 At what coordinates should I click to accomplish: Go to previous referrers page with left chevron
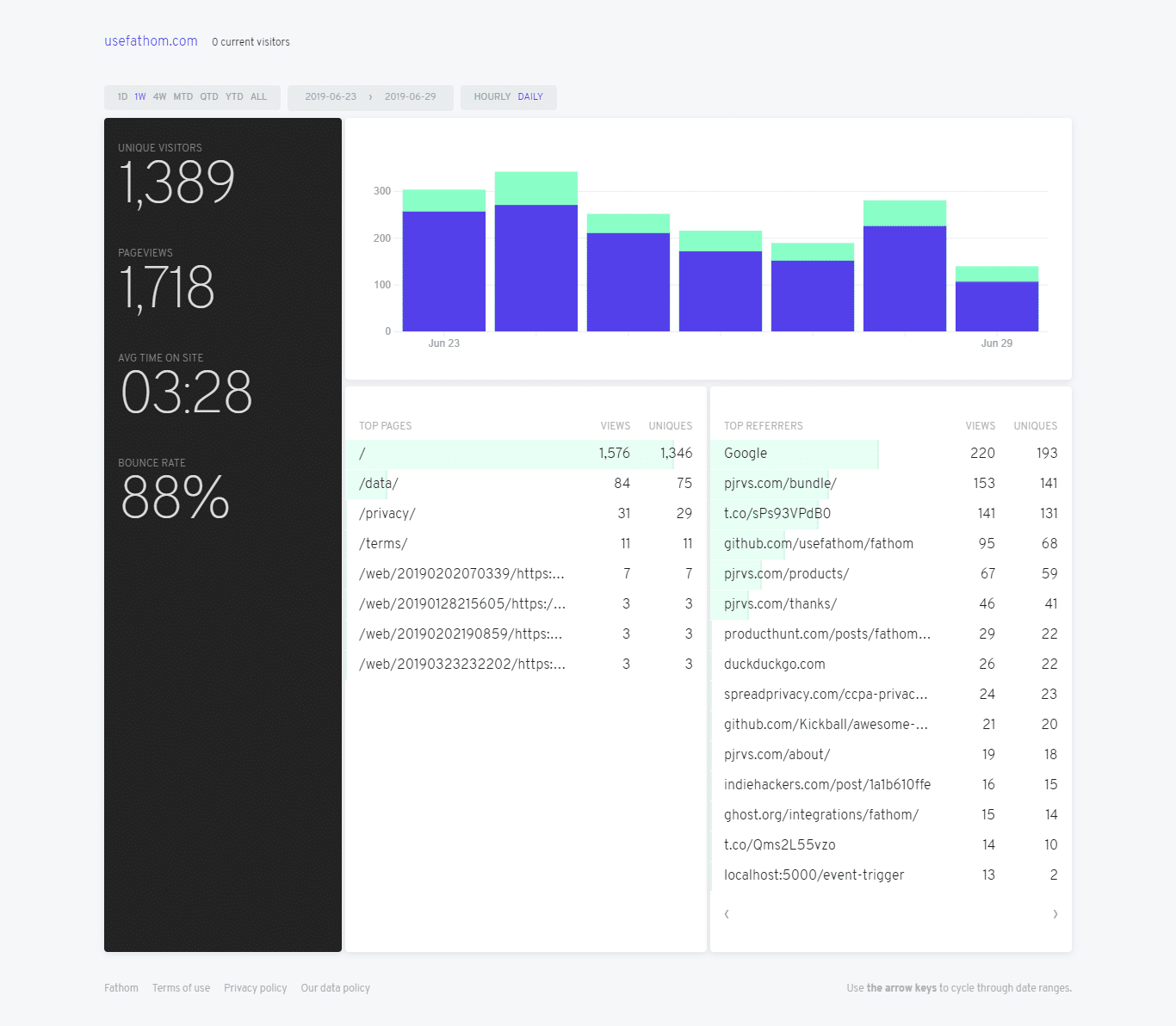click(726, 913)
